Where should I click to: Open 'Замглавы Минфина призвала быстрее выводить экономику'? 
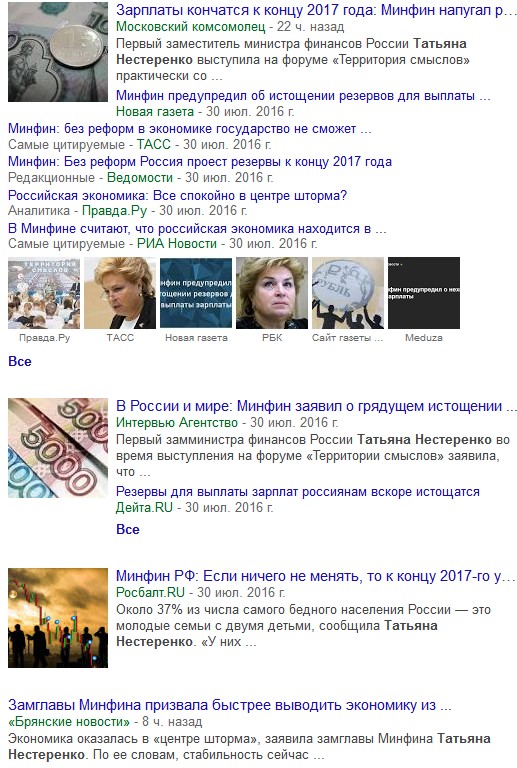tap(230, 705)
